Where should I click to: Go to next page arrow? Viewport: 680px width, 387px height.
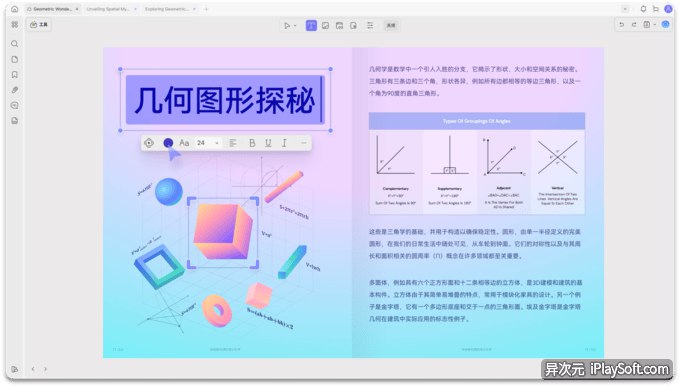click(x=45, y=369)
